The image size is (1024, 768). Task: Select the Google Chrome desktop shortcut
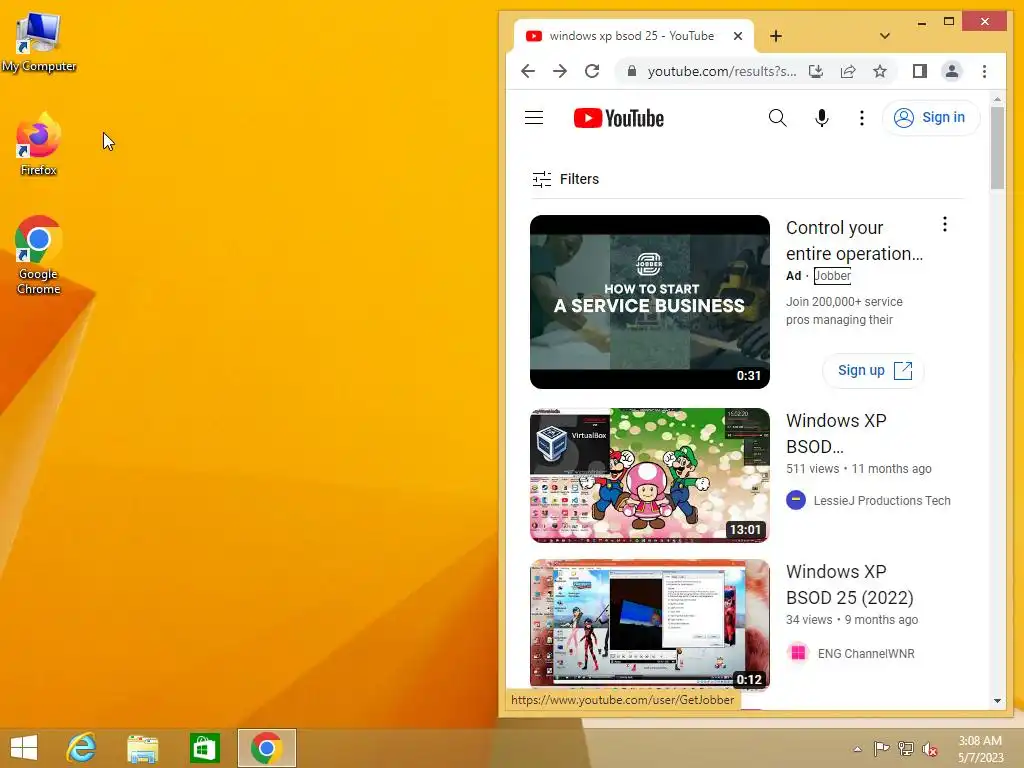tap(39, 255)
